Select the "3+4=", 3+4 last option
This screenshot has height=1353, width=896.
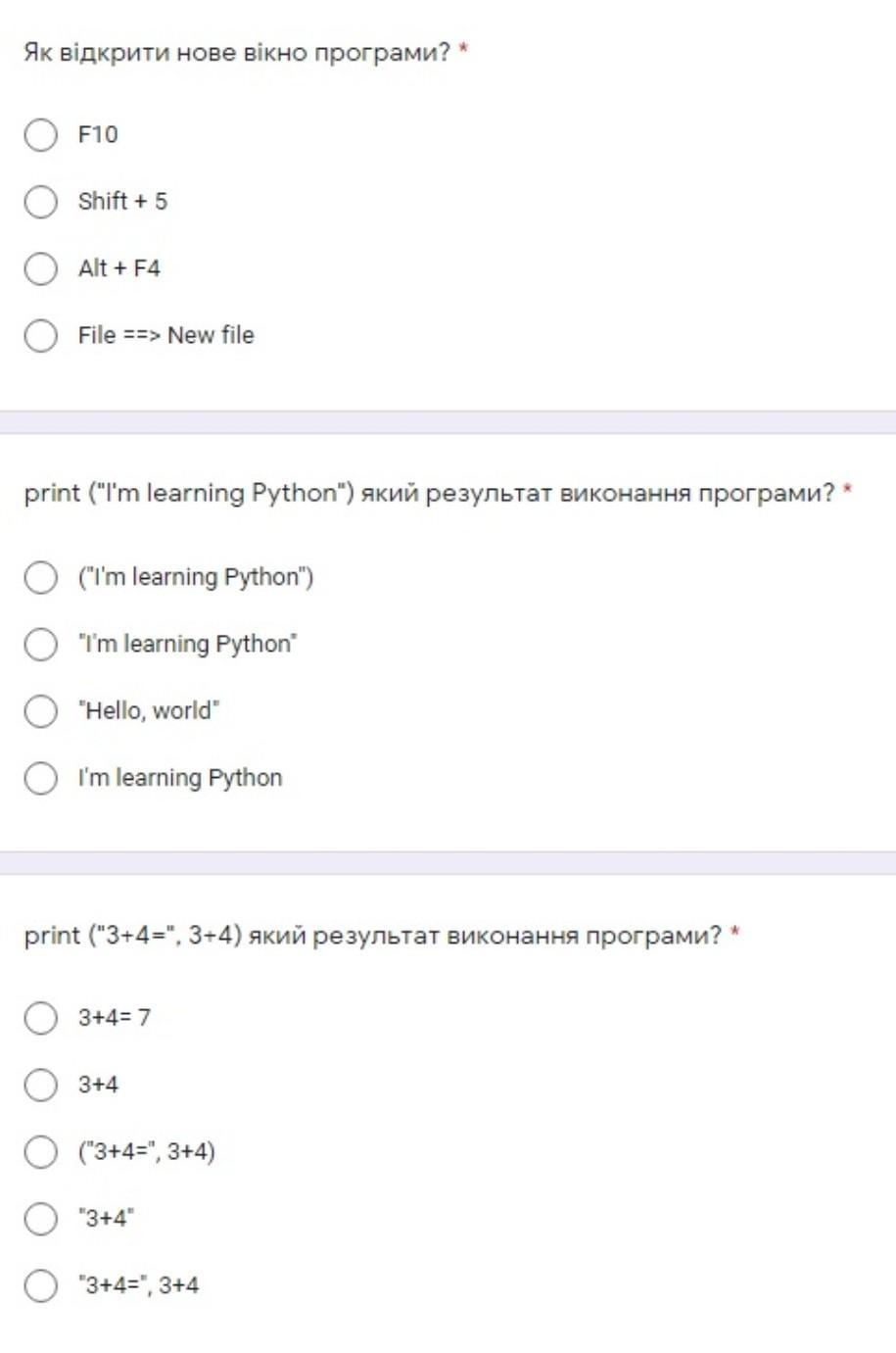click(x=40, y=1285)
